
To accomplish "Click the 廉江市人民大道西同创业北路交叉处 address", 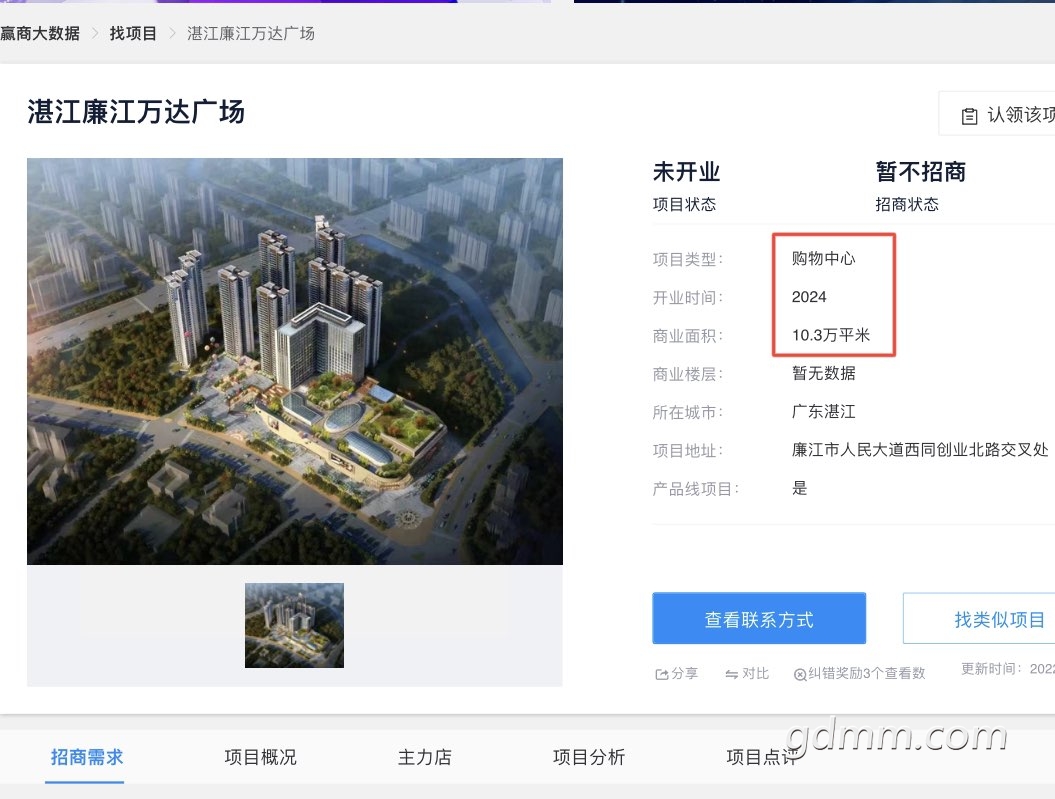I will [x=920, y=450].
